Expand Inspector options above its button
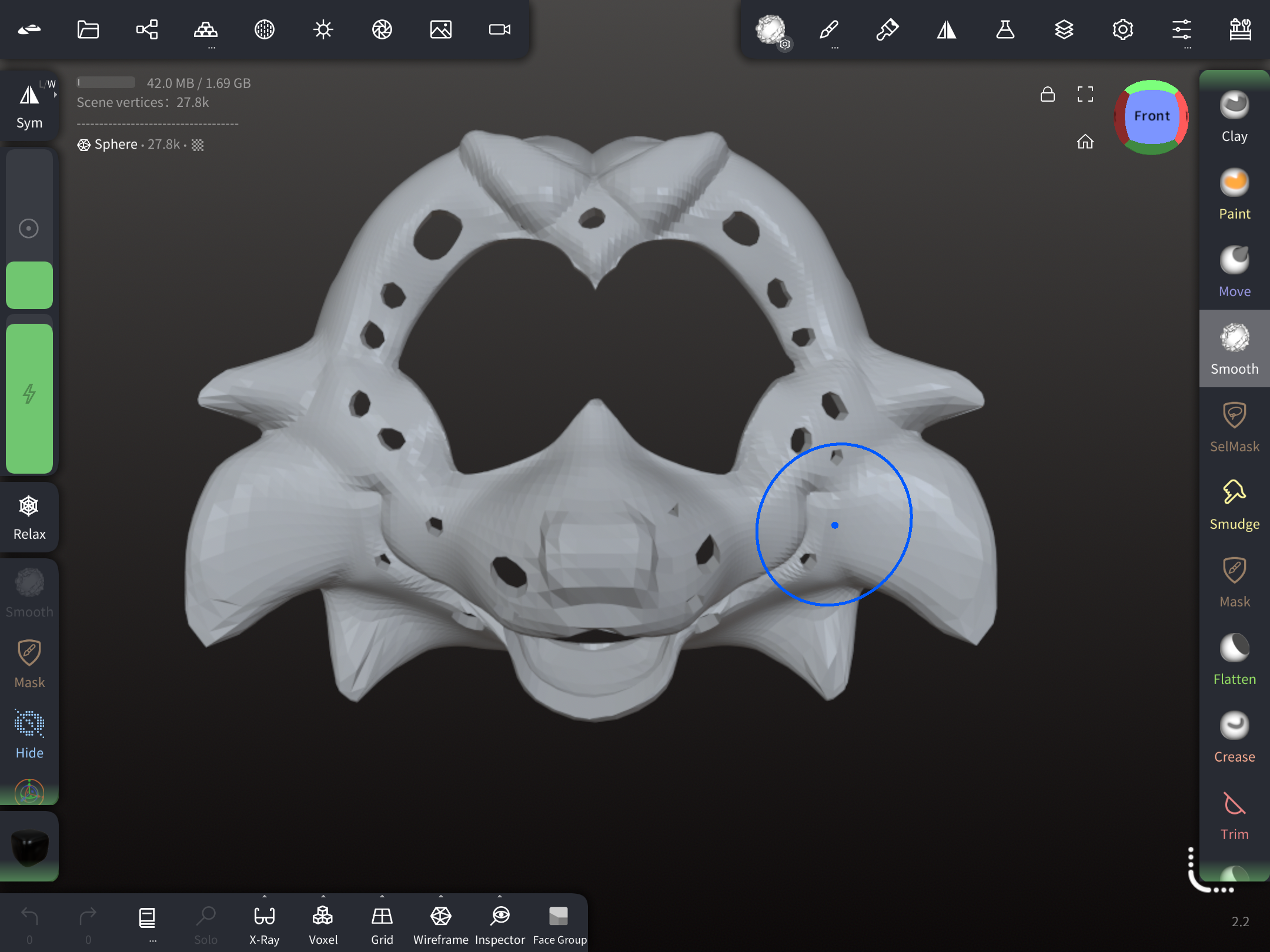 (500, 897)
